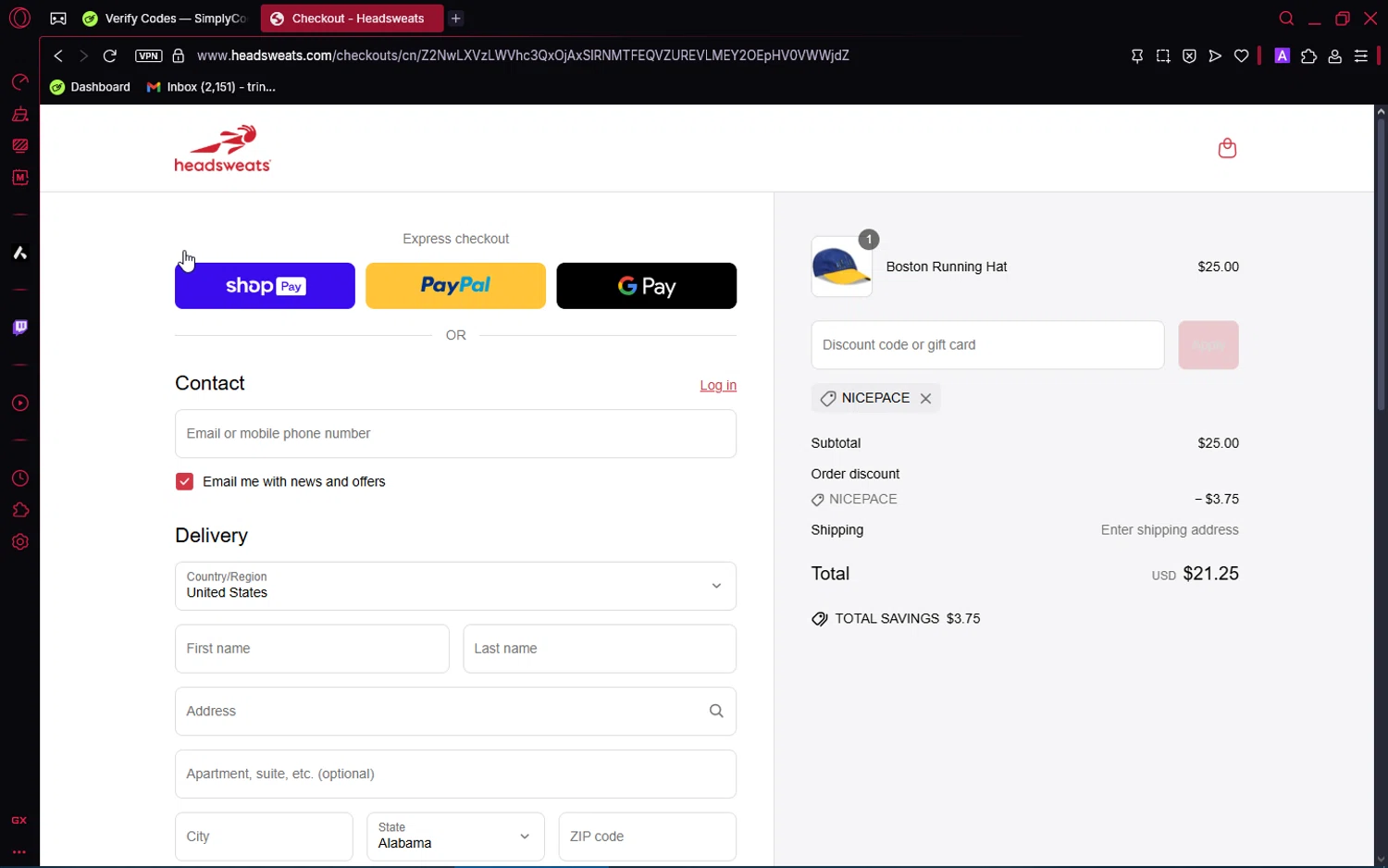Click the Log in link
This screenshot has height=868, width=1388.
pos(718,386)
